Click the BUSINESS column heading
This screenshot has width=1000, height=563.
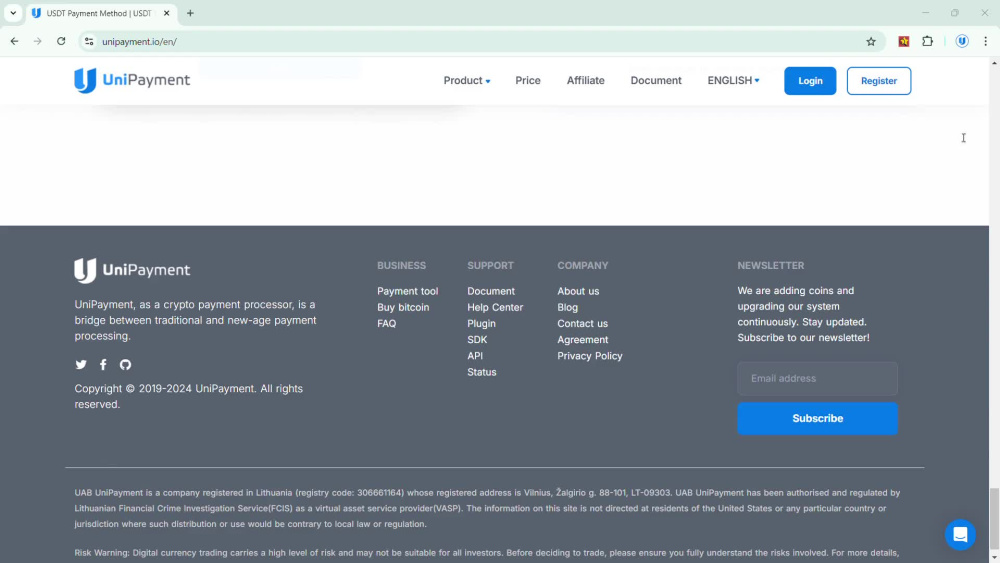coord(401,265)
